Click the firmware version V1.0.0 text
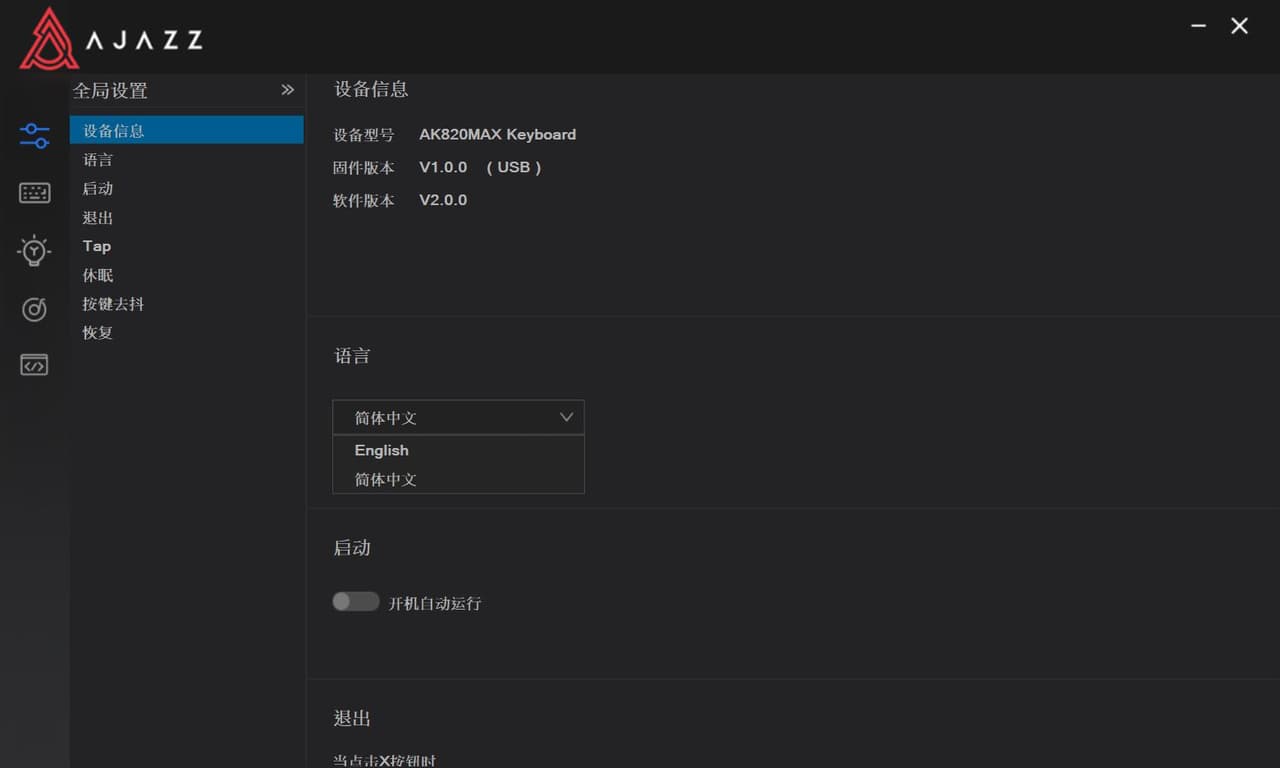 tap(443, 167)
